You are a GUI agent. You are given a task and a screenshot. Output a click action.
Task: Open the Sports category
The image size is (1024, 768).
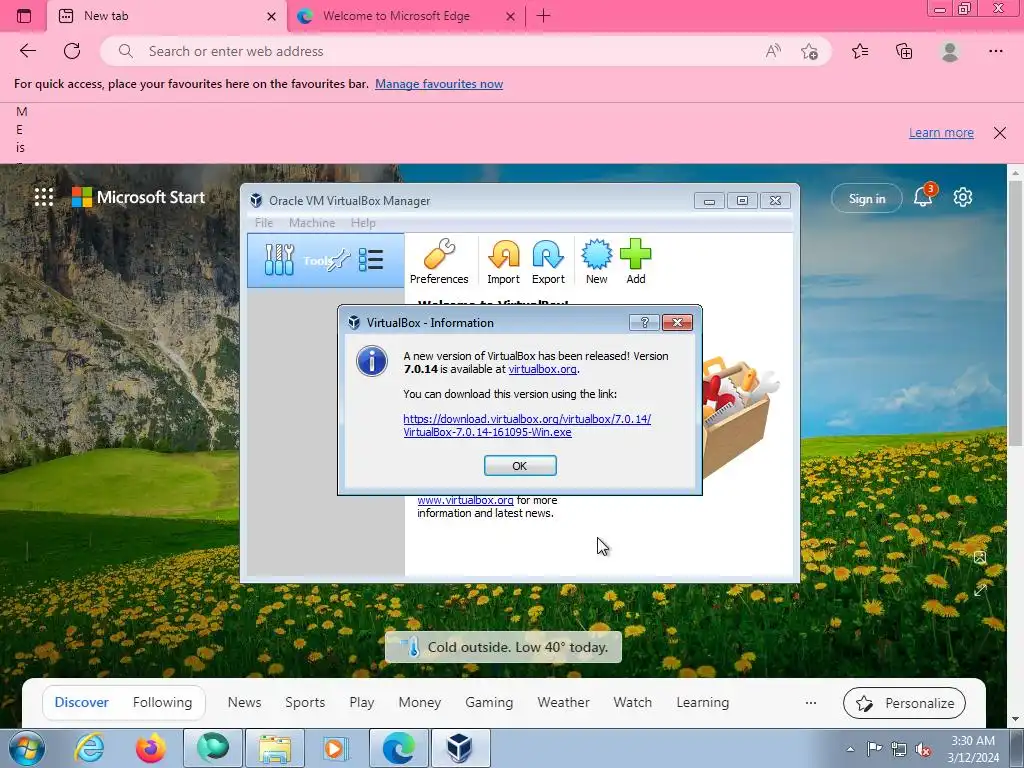tap(305, 702)
